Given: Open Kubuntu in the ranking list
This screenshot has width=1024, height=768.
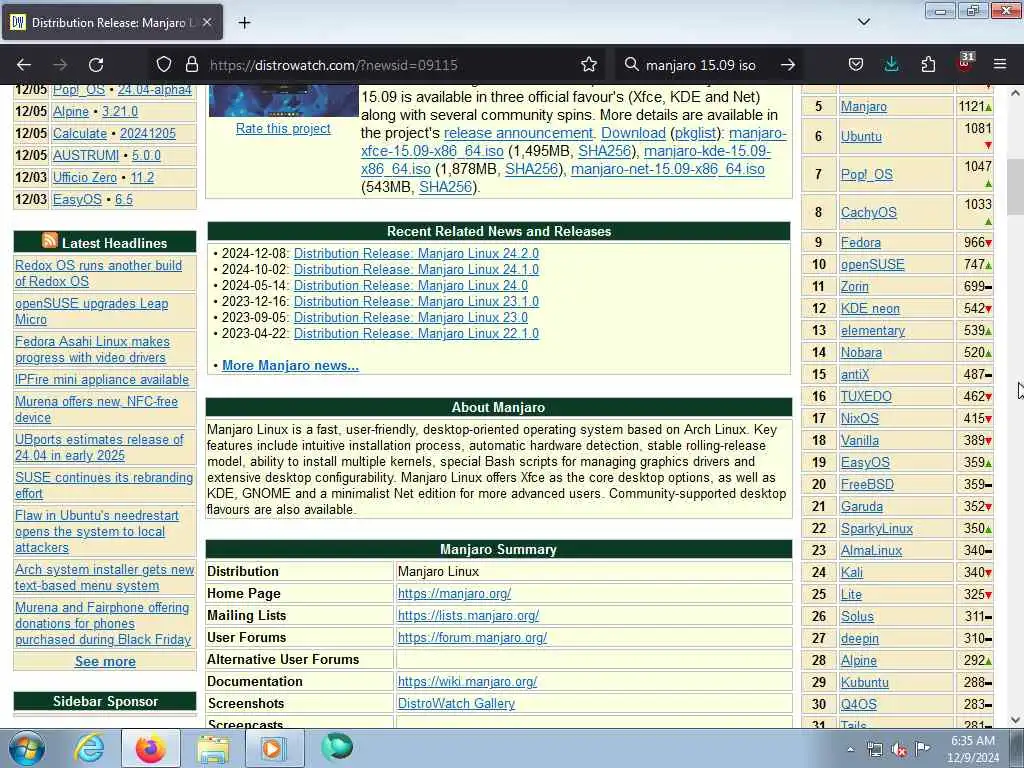Looking at the screenshot, I should click(x=865, y=682).
